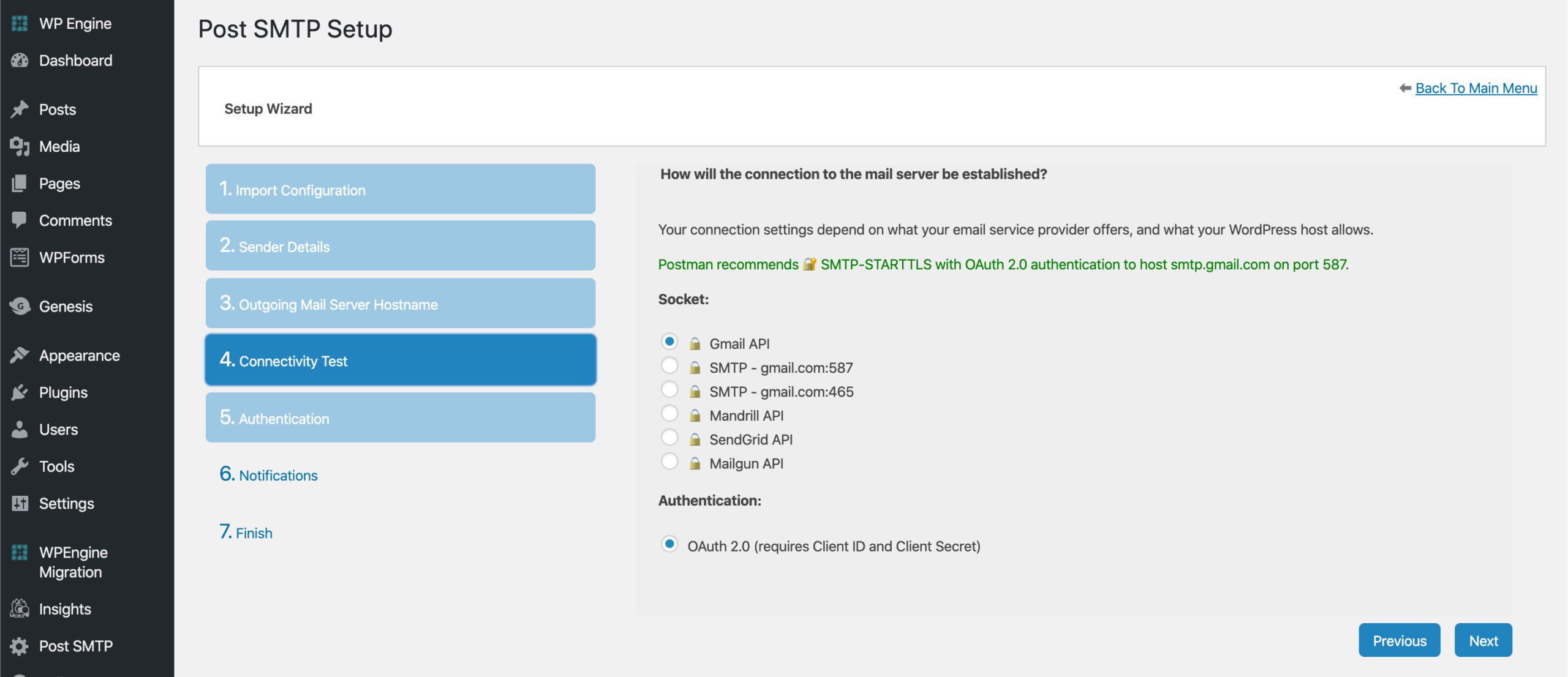Click the Plugins plug icon

[x=20, y=392]
